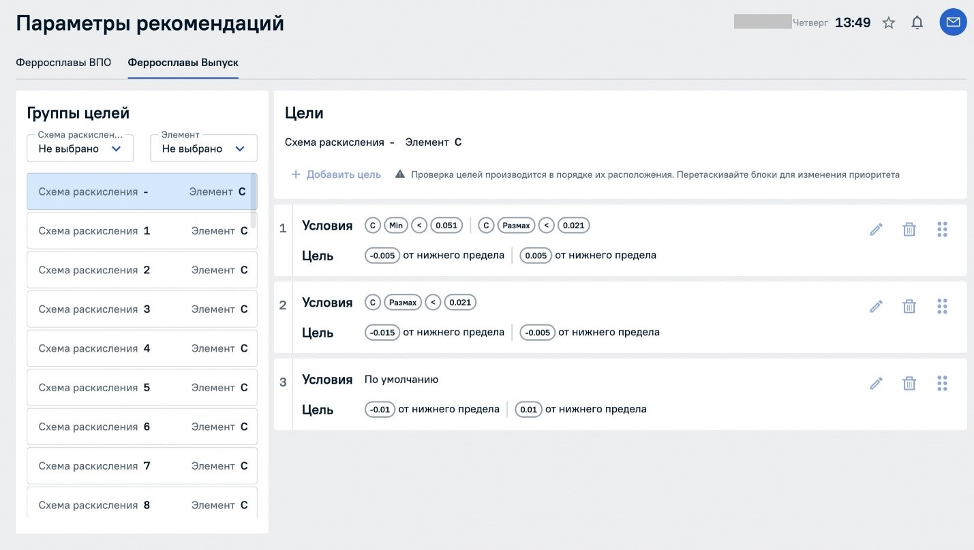Click the star favorites icon in header
This screenshot has width=974, height=550.
click(x=888, y=23)
